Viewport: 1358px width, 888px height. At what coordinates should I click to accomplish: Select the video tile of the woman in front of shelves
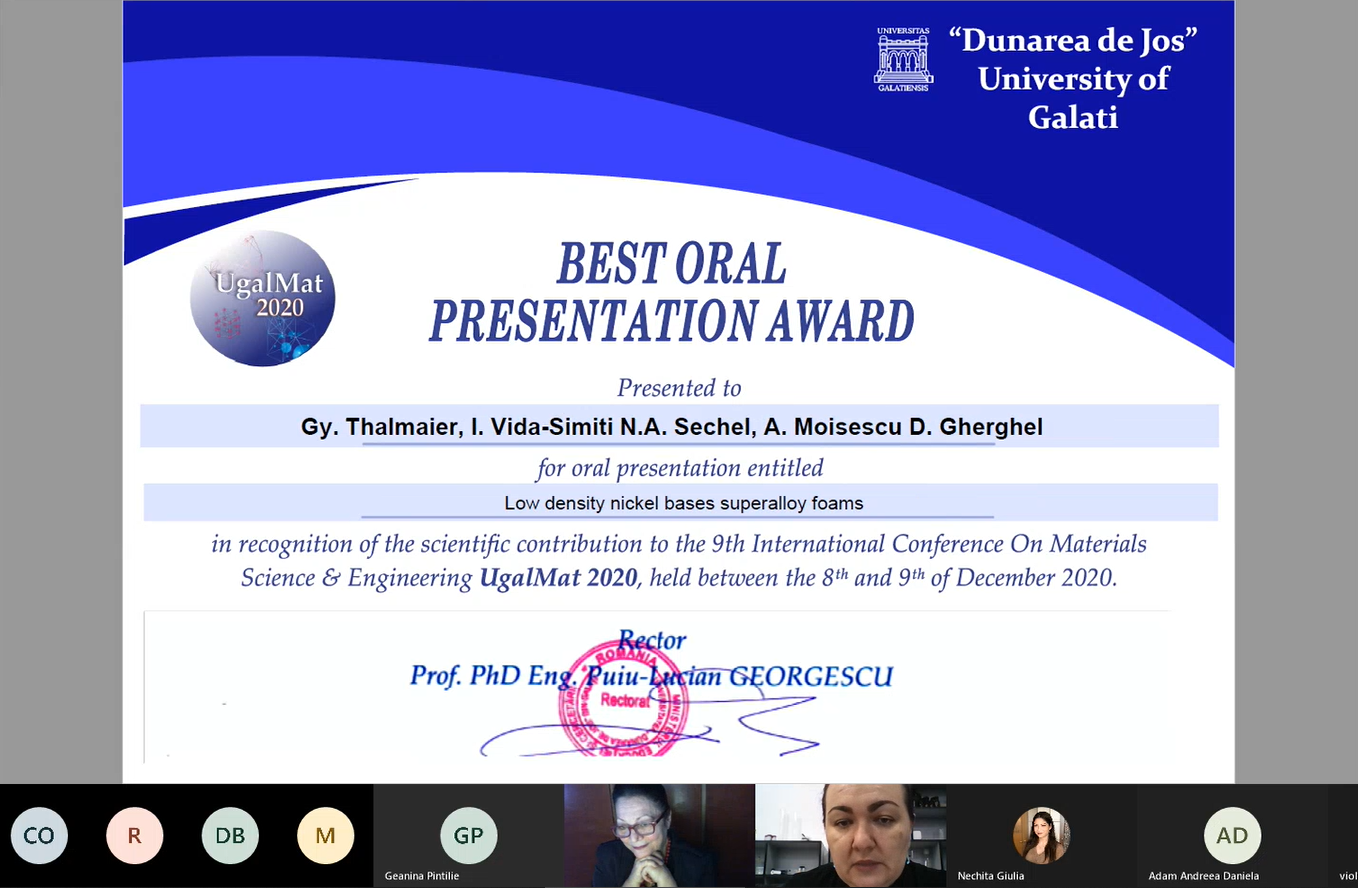pyautogui.click(x=850, y=836)
